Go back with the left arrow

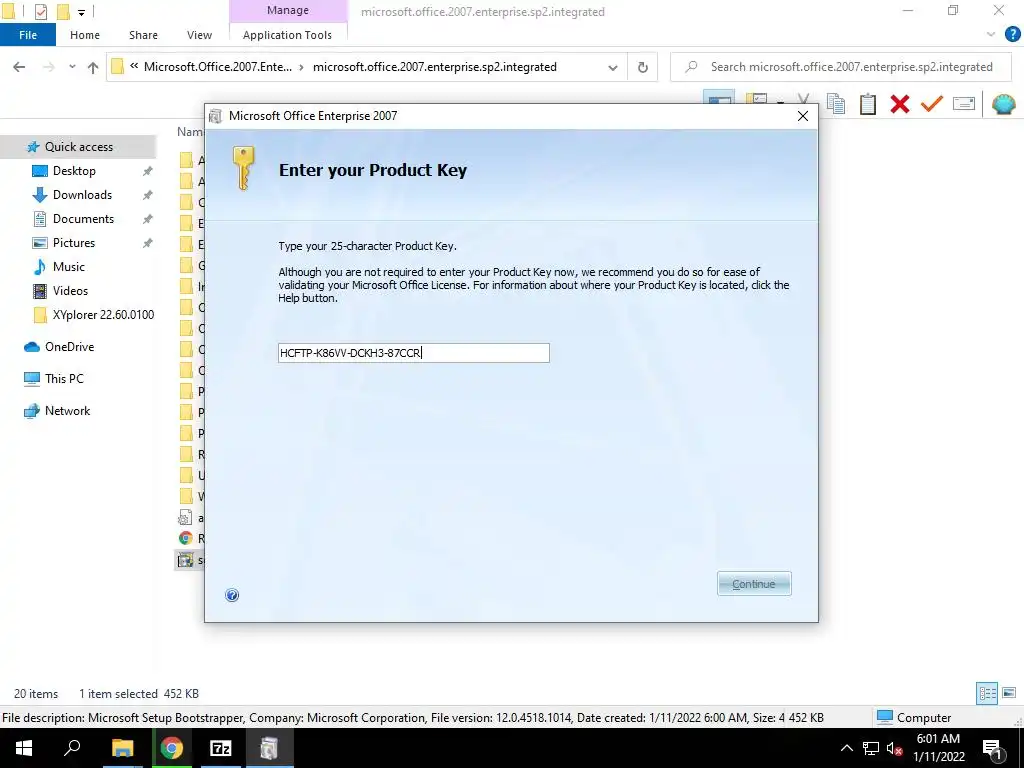(x=19, y=67)
